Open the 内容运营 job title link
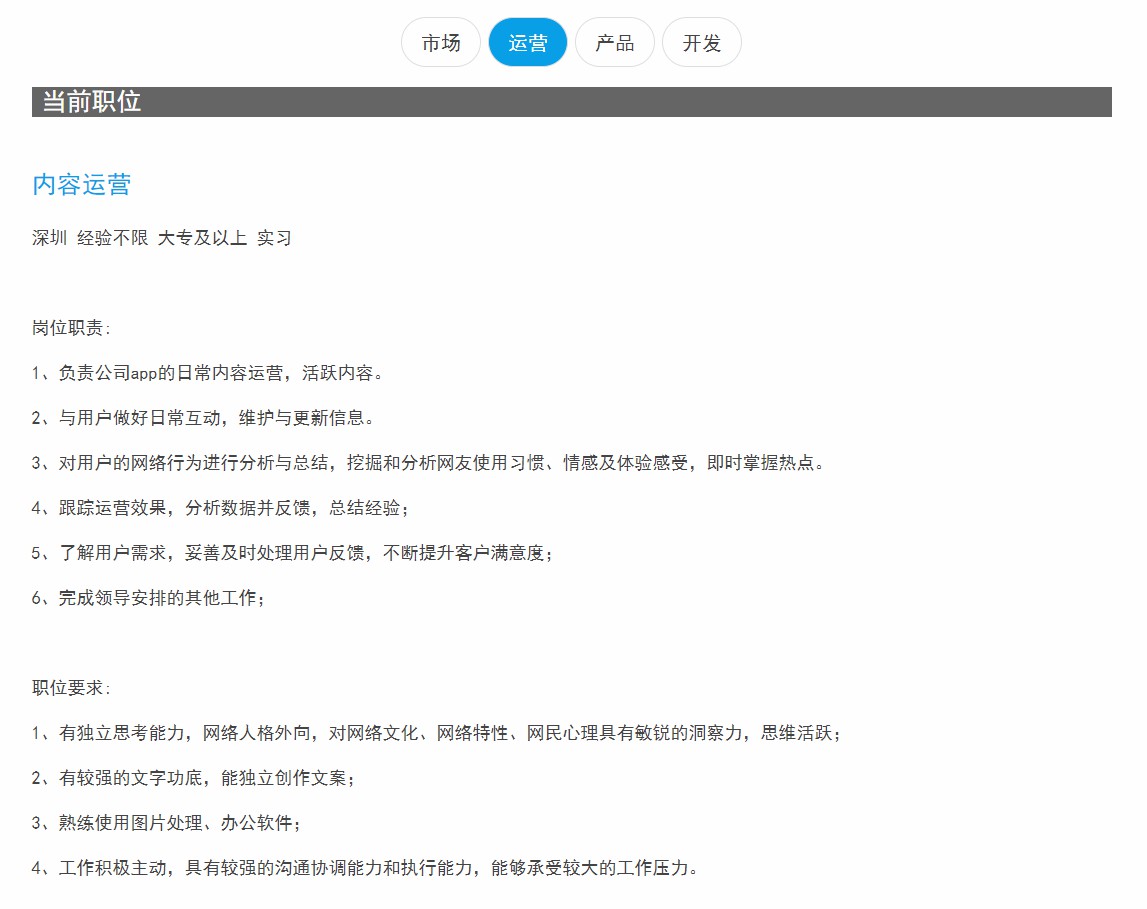Image resolution: width=1147 pixels, height=909 pixels. click(82, 185)
